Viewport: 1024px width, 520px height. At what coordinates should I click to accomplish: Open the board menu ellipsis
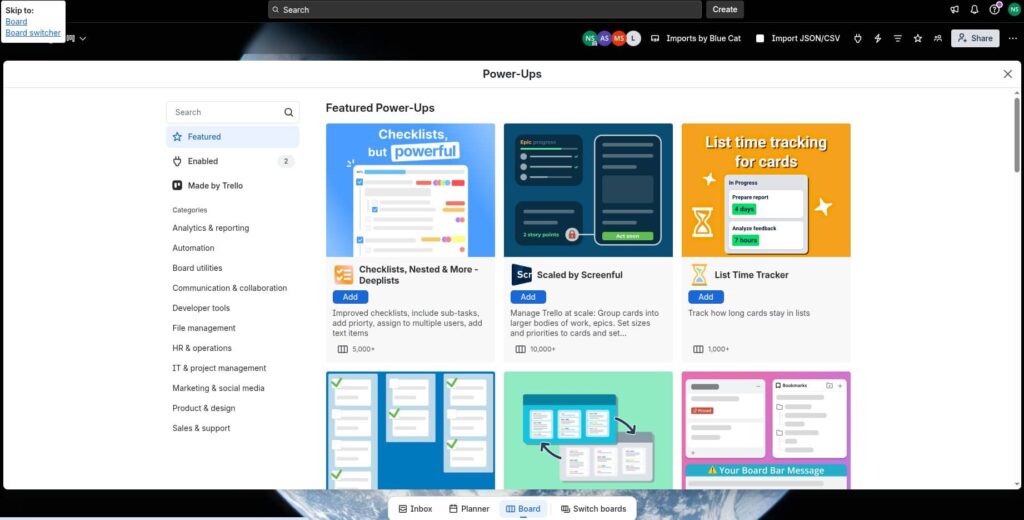click(1012, 39)
